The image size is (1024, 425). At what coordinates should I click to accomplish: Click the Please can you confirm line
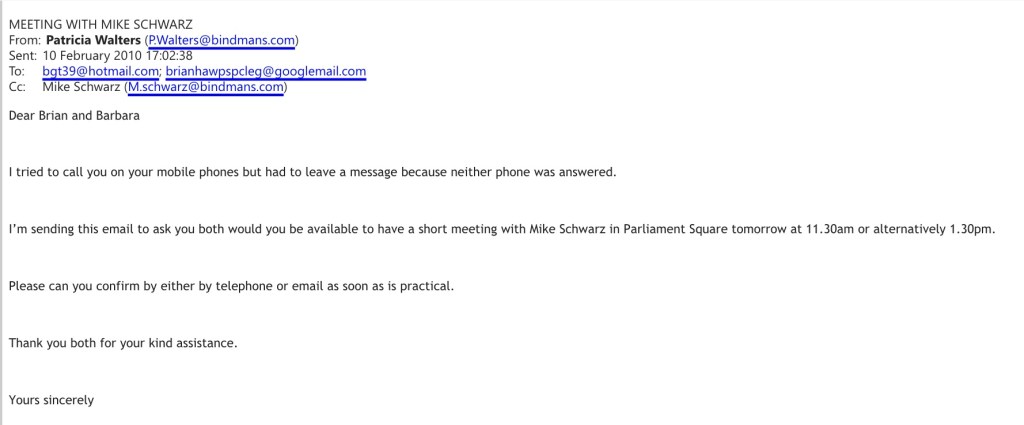(231, 287)
